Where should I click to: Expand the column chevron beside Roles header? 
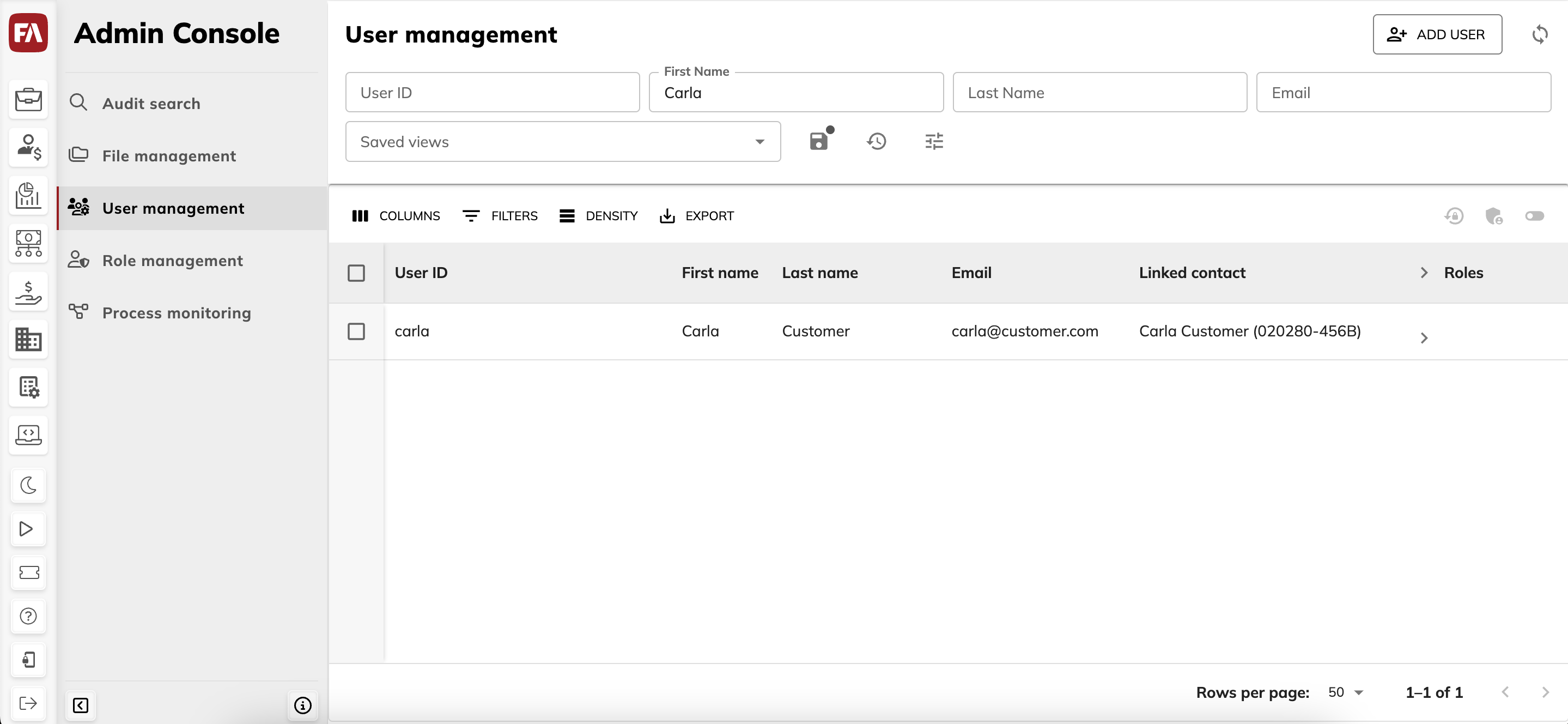coord(1424,273)
